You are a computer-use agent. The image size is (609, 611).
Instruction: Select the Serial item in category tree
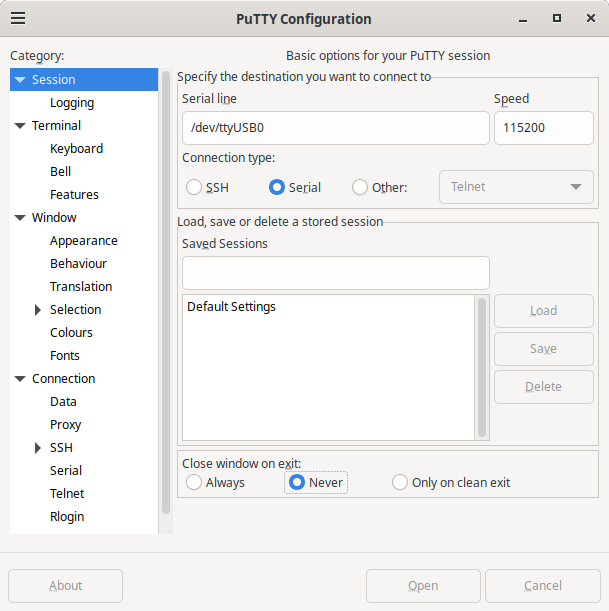(66, 471)
